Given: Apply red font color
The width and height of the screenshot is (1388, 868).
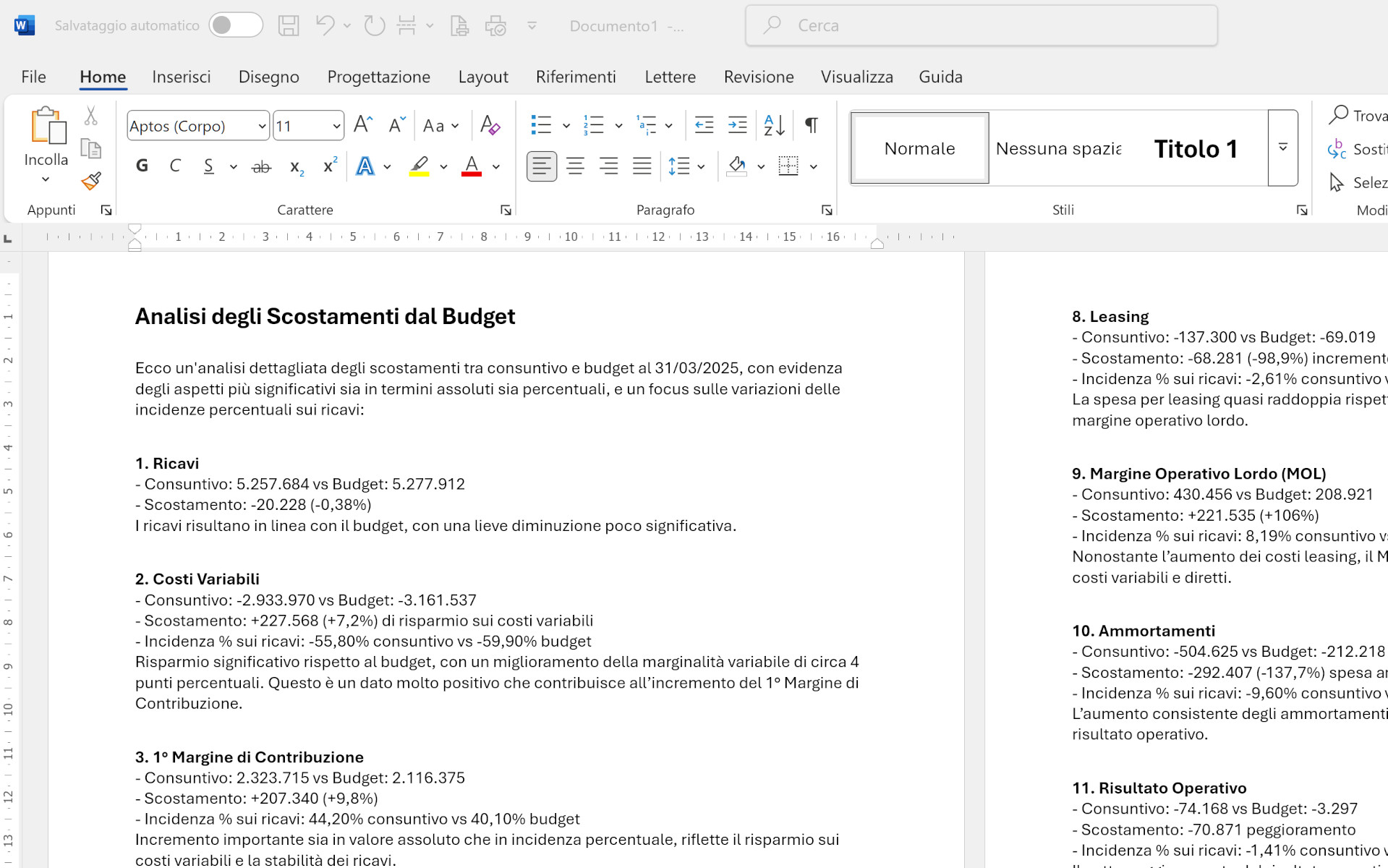Looking at the screenshot, I should tap(472, 166).
